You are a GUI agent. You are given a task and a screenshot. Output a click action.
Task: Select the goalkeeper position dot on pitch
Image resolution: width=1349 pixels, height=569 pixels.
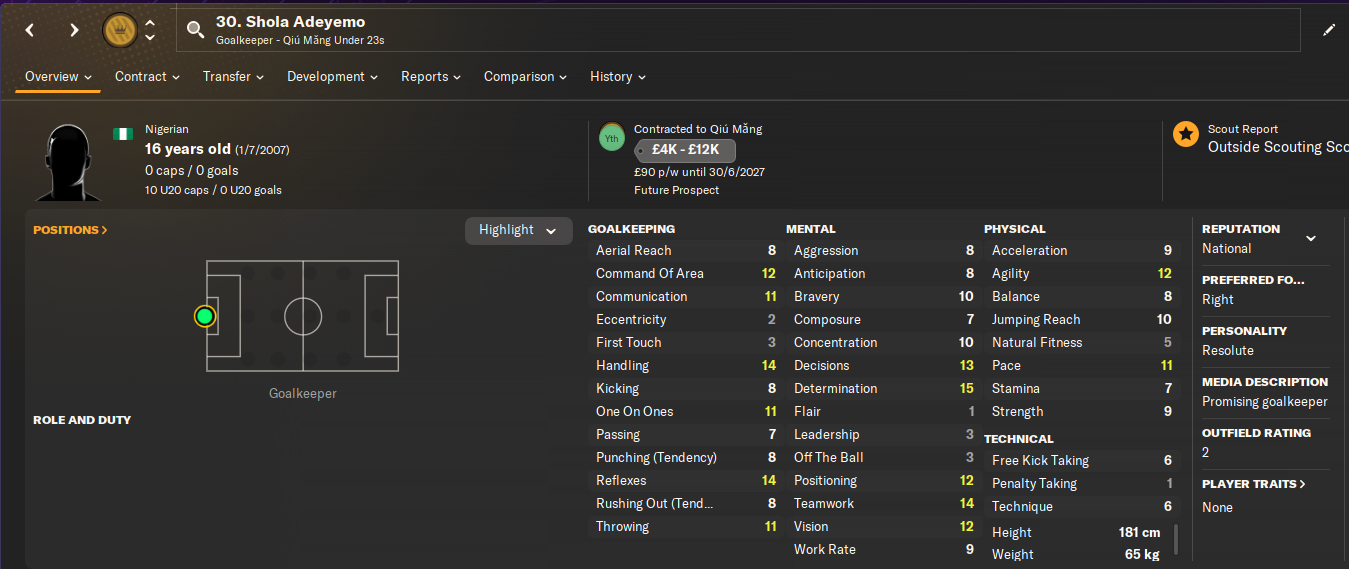click(205, 316)
